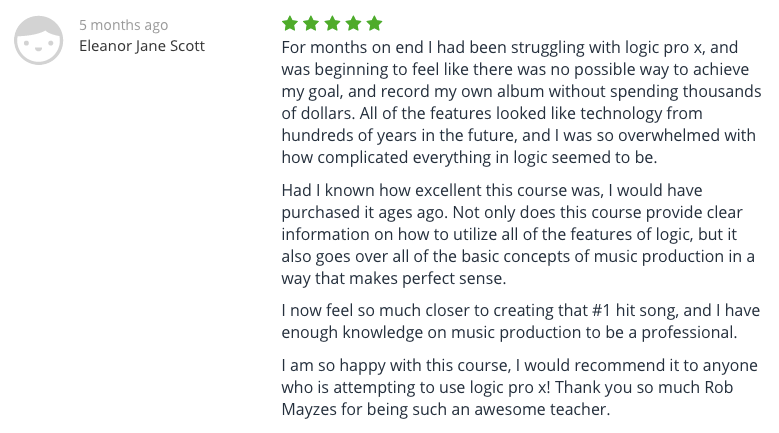Click the "5 months ago" timestamp

[x=124, y=25]
